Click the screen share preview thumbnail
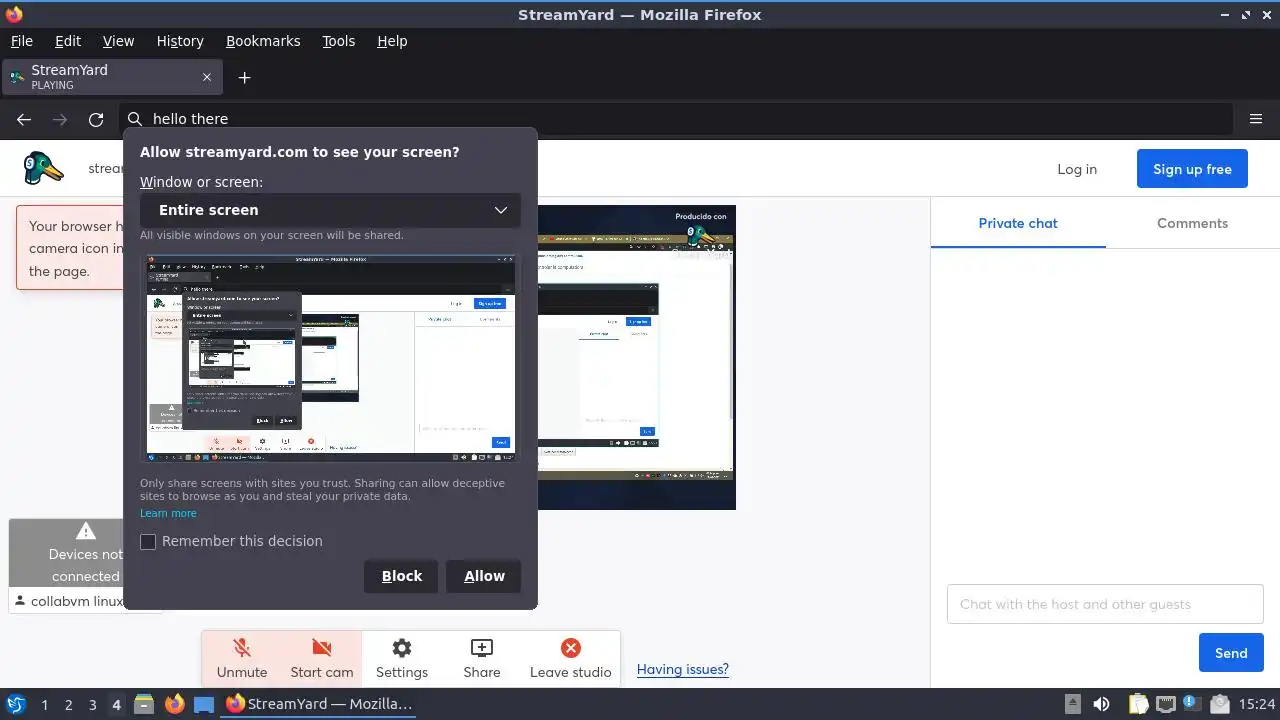This screenshot has height=720, width=1280. click(330, 358)
